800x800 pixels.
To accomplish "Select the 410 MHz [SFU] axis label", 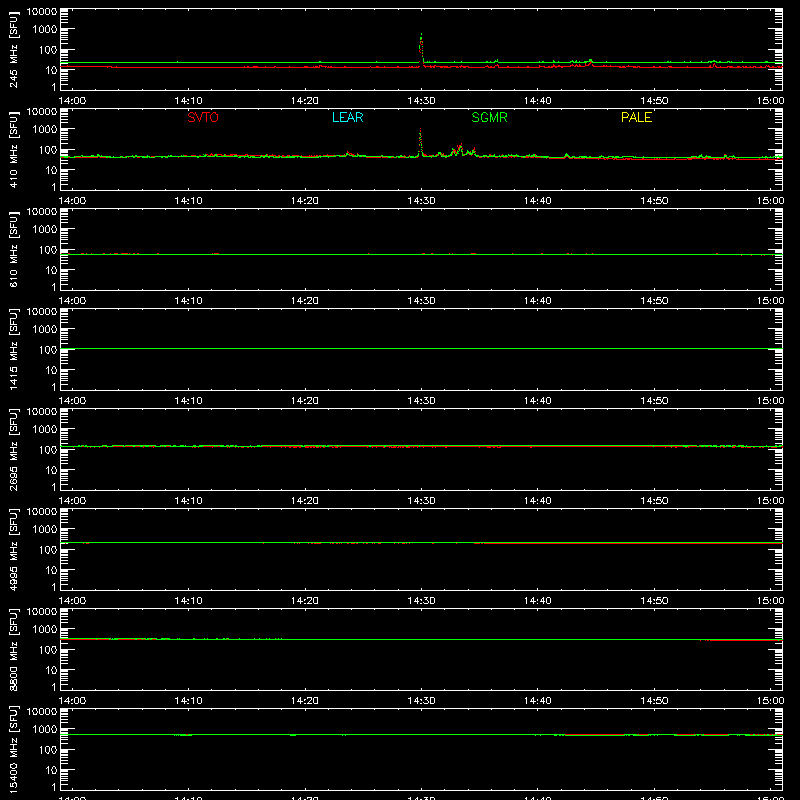I will pos(13,149).
